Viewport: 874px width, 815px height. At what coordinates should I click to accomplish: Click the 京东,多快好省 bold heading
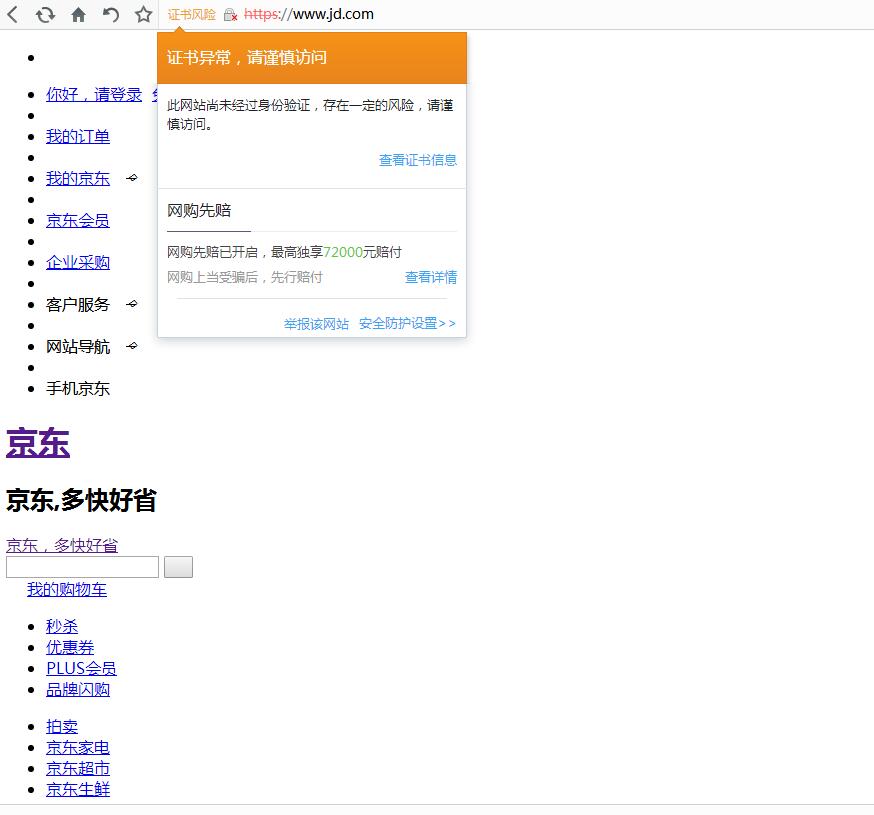(x=81, y=500)
